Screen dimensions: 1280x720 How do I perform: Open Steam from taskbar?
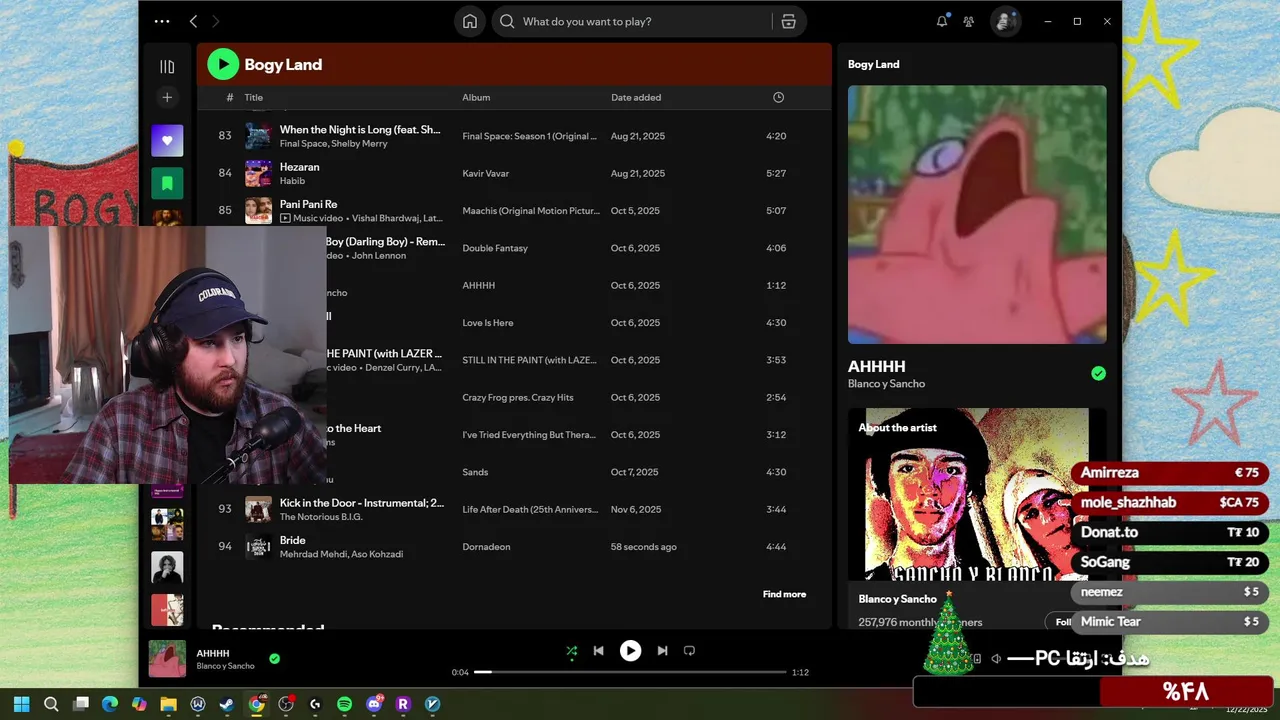click(x=227, y=704)
